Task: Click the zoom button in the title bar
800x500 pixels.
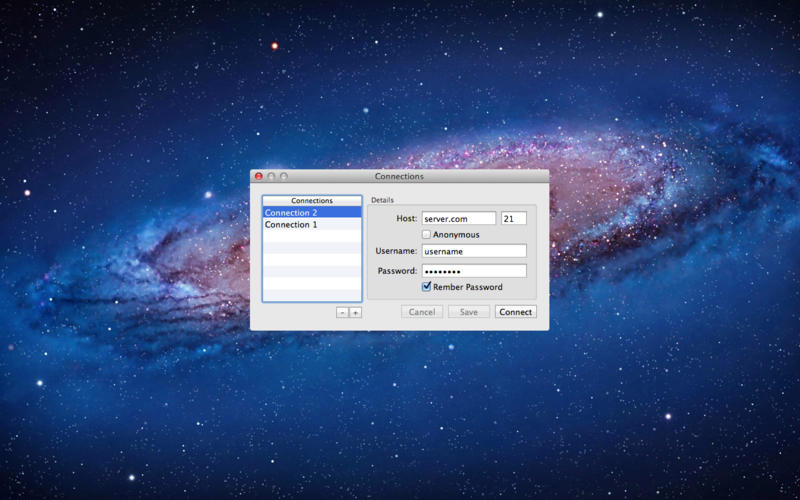Action: point(284,177)
